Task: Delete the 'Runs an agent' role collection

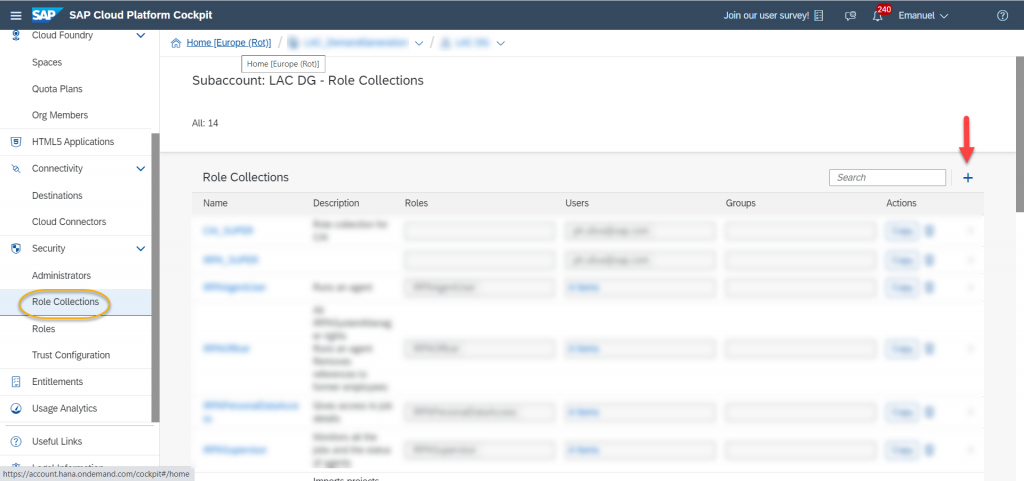Action: [929, 287]
